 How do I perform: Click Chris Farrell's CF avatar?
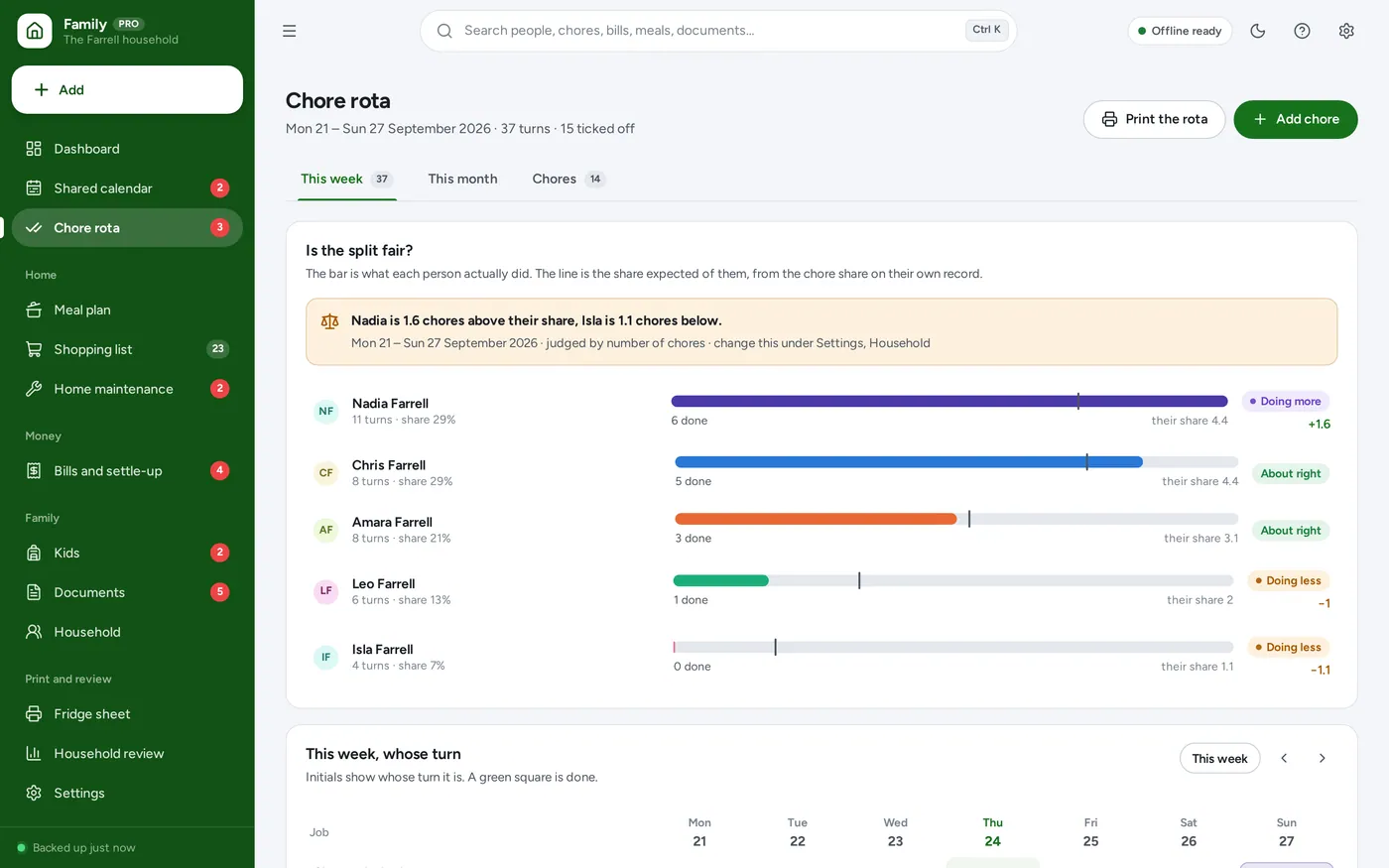[x=325, y=472]
